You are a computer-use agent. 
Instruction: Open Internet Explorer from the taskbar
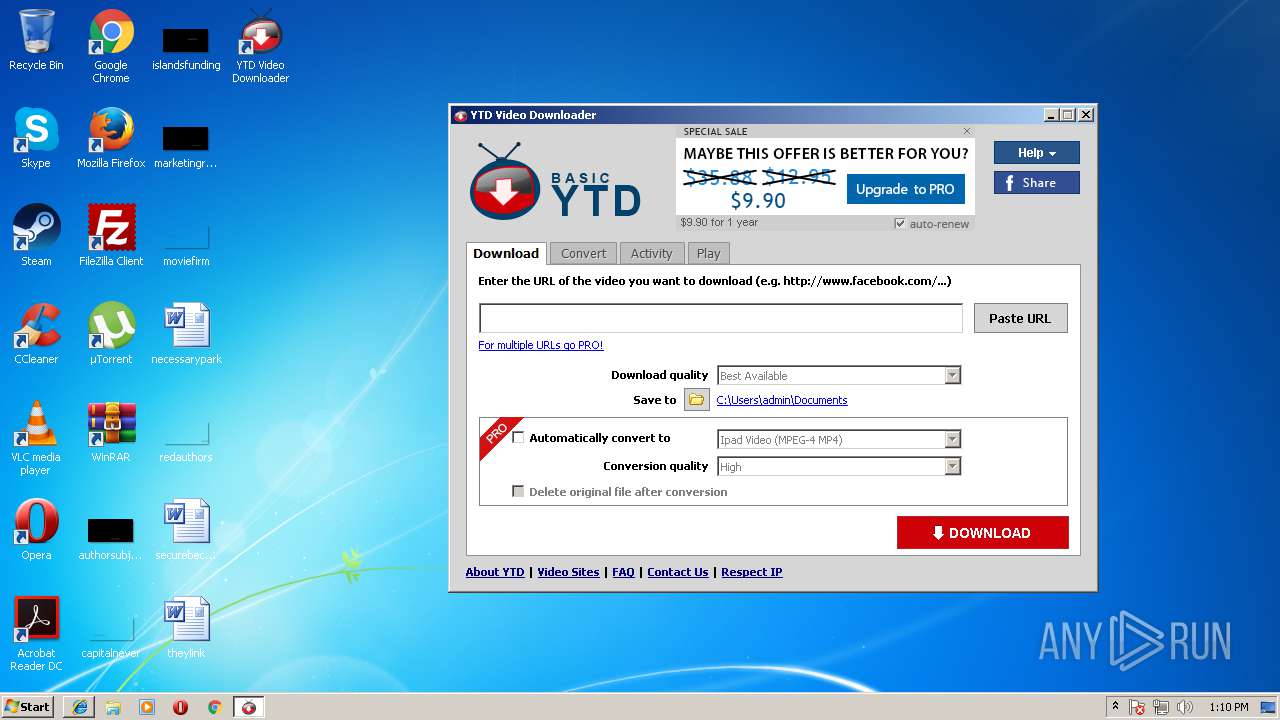(80, 707)
